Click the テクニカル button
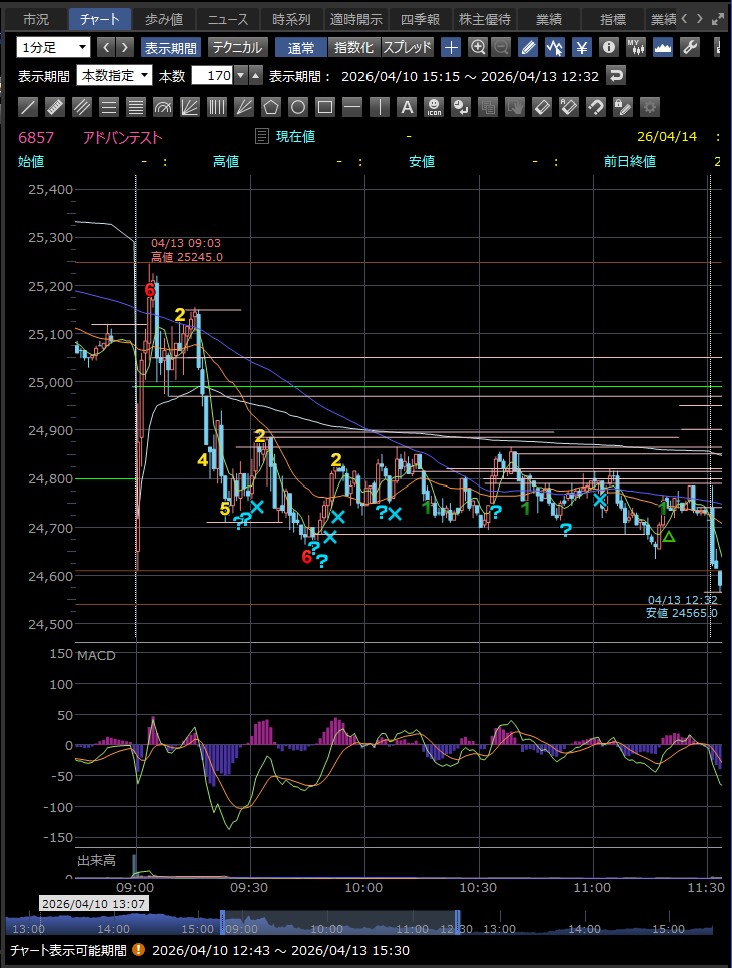This screenshot has width=732, height=968. pos(238,47)
